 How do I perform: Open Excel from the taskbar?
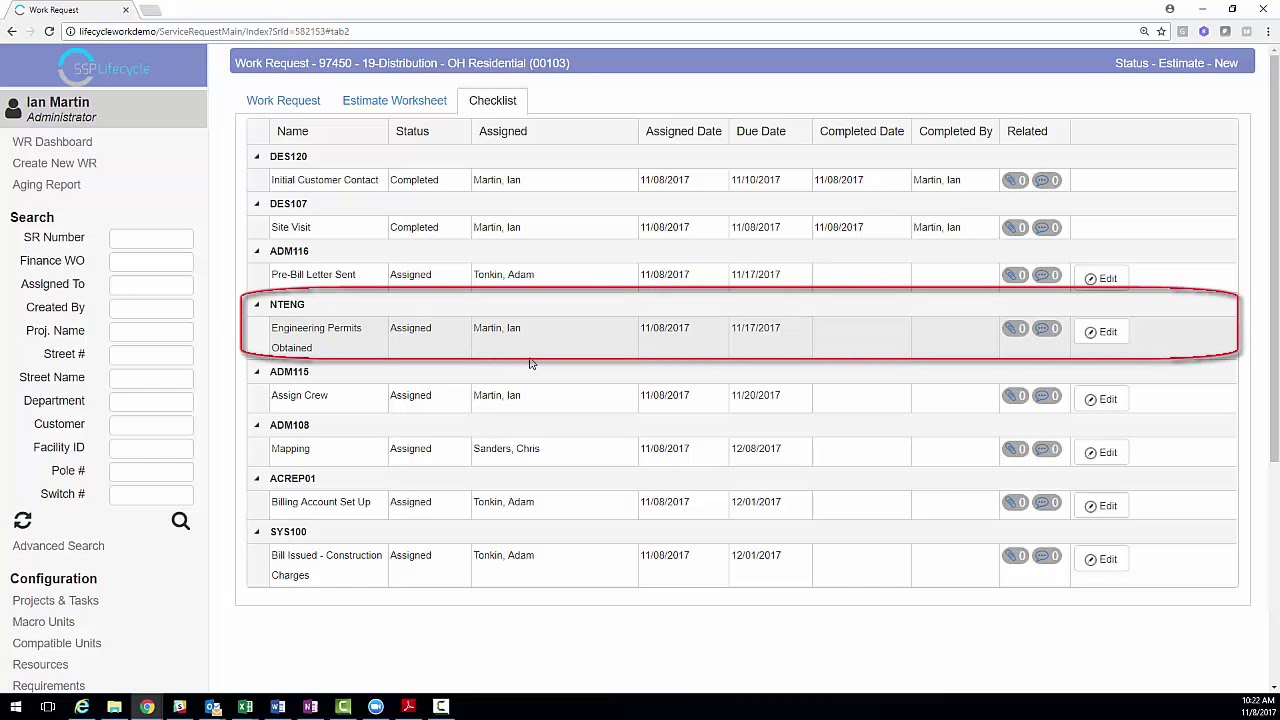pyautogui.click(x=245, y=707)
